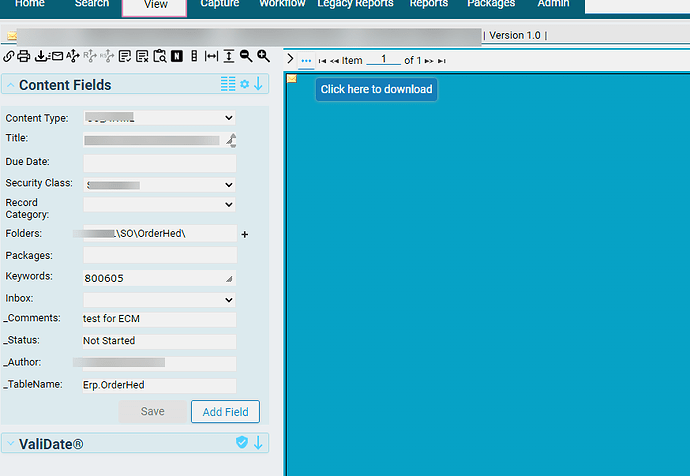The width and height of the screenshot is (690, 476).
Task: Click the fit height icon
Action: pyautogui.click(x=229, y=56)
